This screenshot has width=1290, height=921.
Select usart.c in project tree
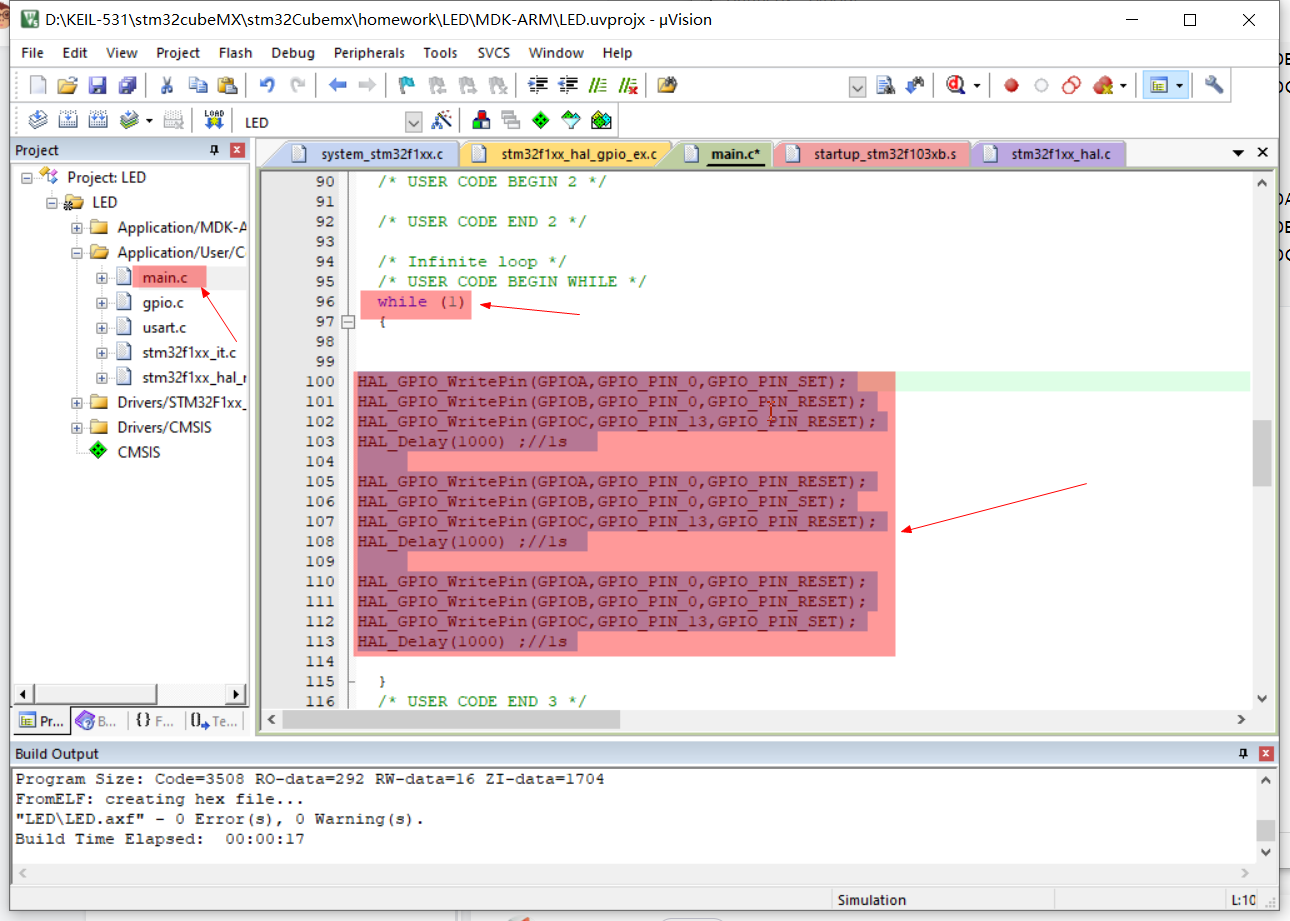coord(164,328)
